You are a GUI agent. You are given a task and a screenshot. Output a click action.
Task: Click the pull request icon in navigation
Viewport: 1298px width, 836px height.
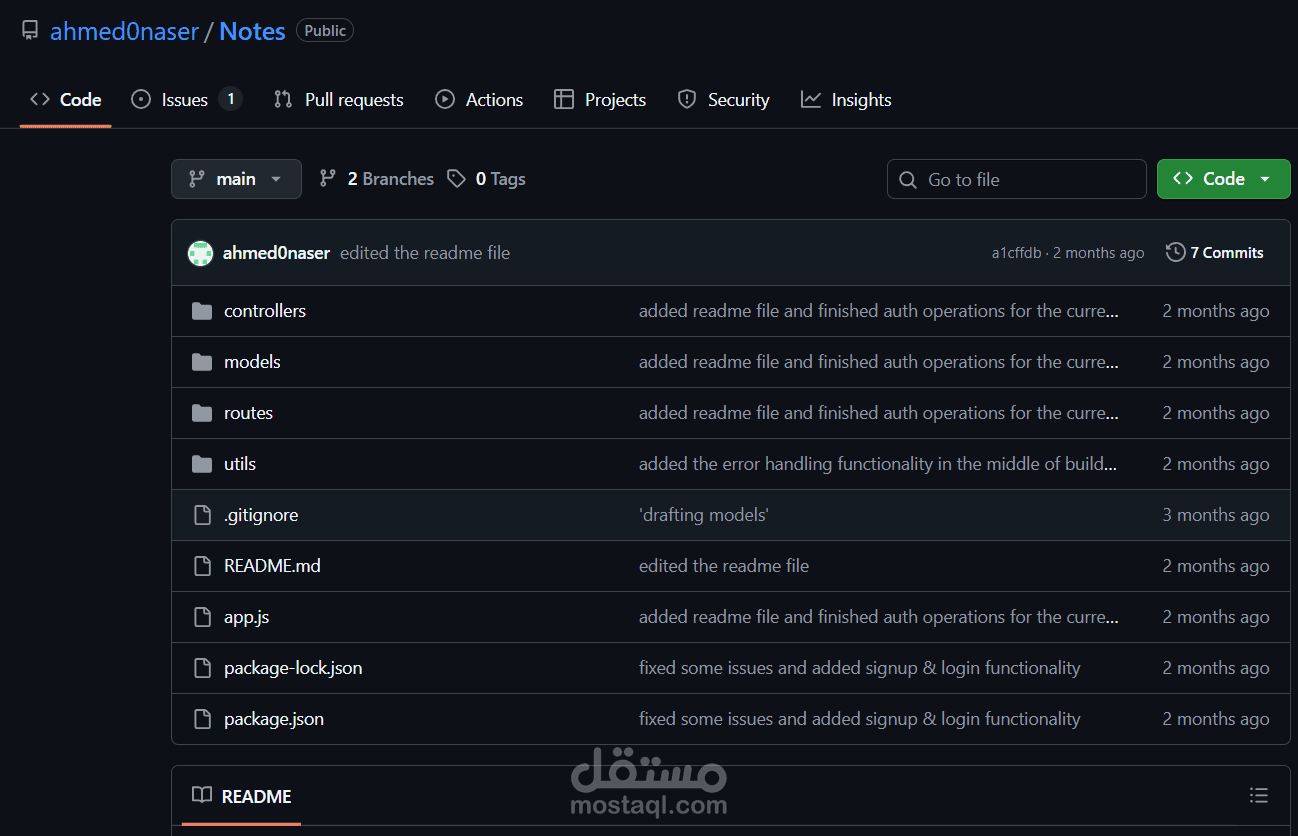click(283, 100)
